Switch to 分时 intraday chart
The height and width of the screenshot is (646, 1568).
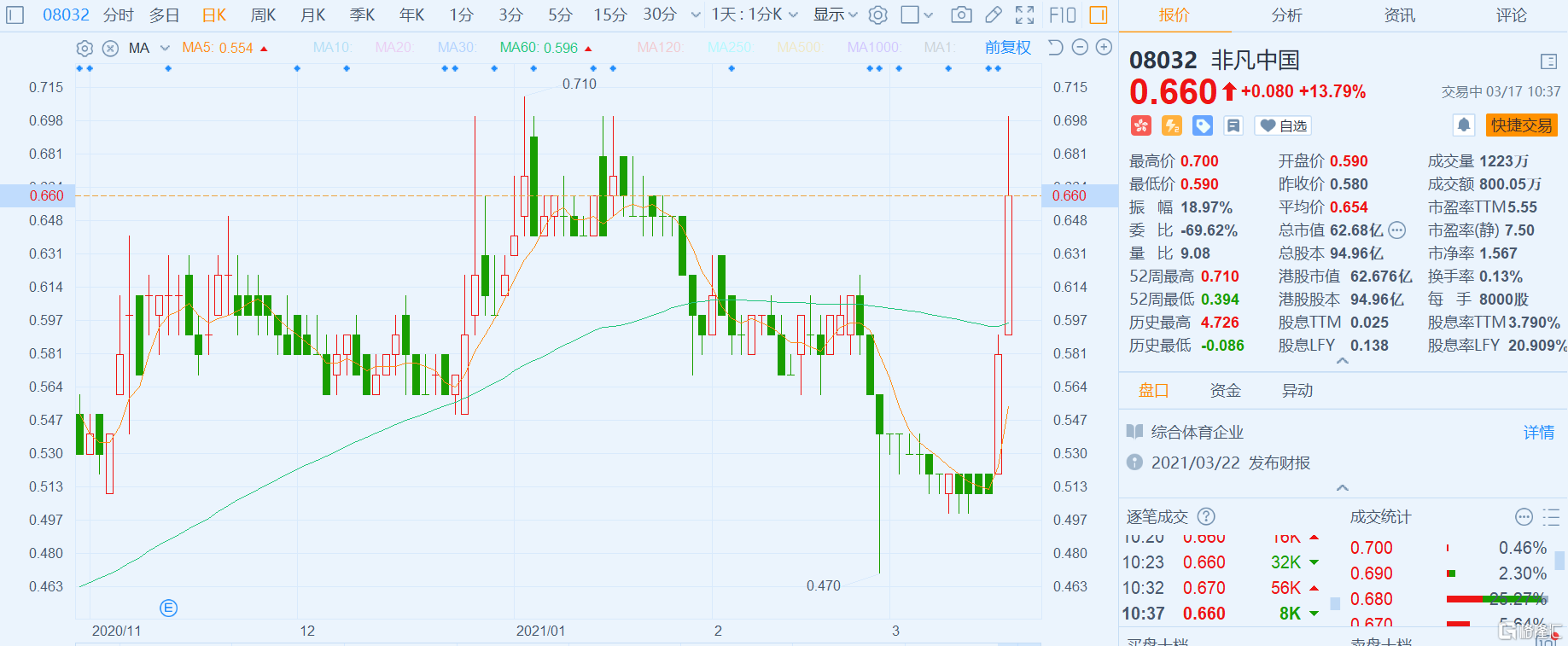119,15
